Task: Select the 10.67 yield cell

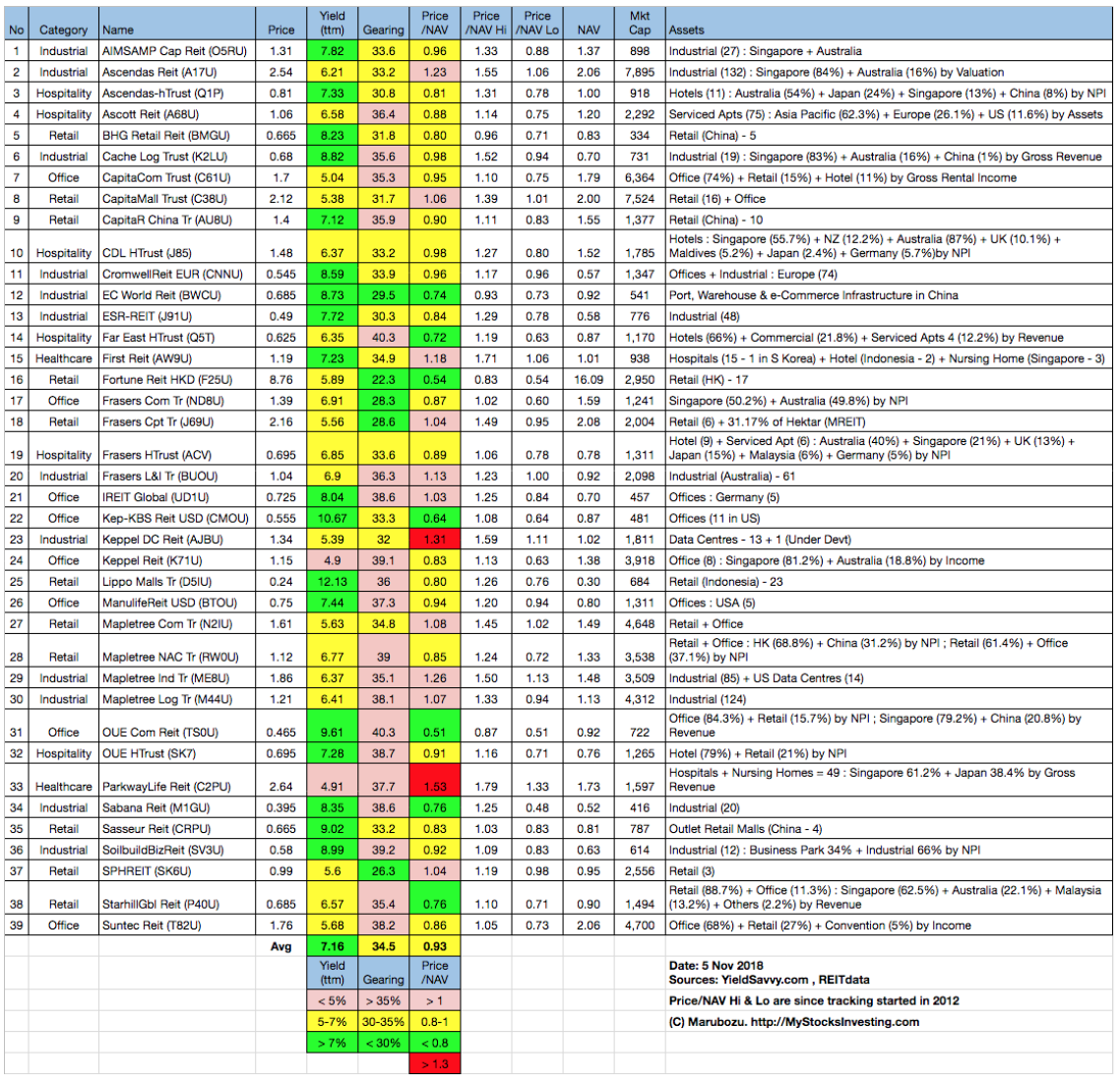Action: (x=332, y=518)
